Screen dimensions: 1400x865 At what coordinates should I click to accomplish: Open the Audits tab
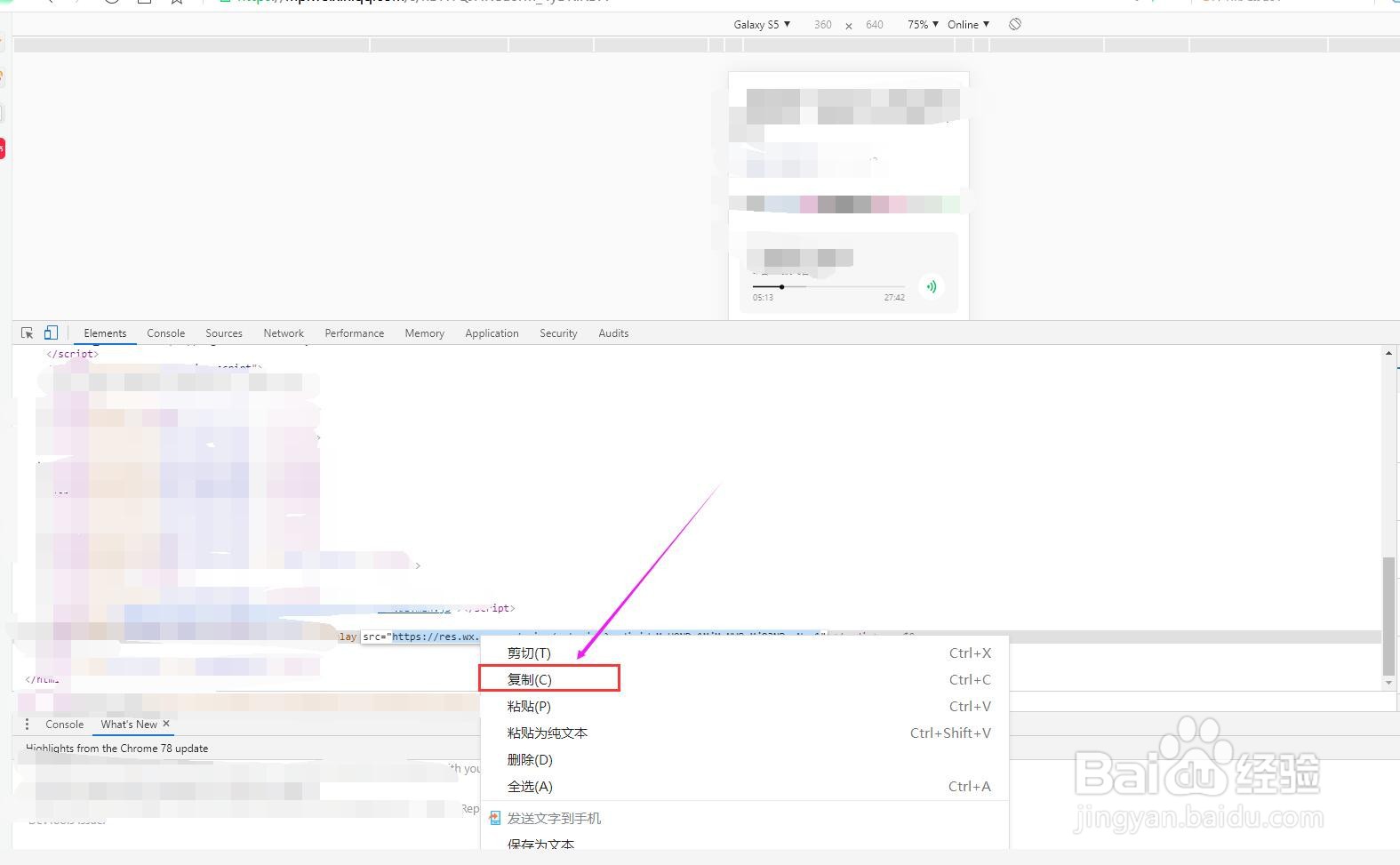click(613, 333)
